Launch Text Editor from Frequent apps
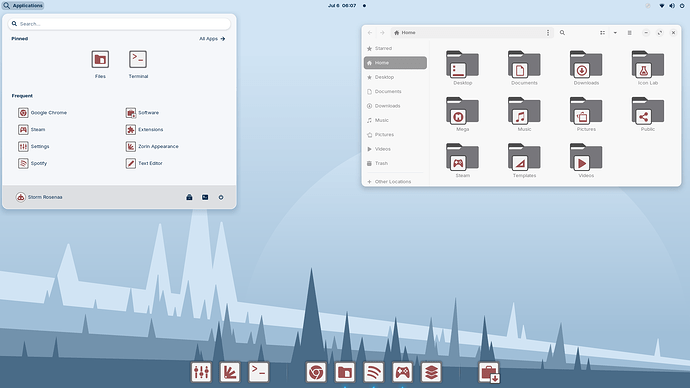Screen dimensions: 690x388 (144, 163)
